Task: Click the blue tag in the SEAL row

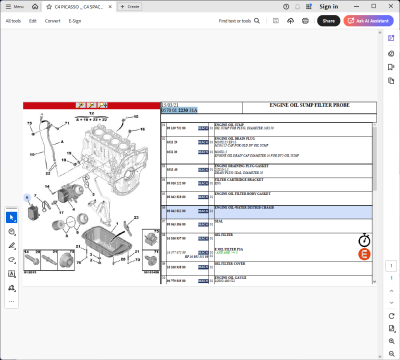Action: [x=203, y=225]
